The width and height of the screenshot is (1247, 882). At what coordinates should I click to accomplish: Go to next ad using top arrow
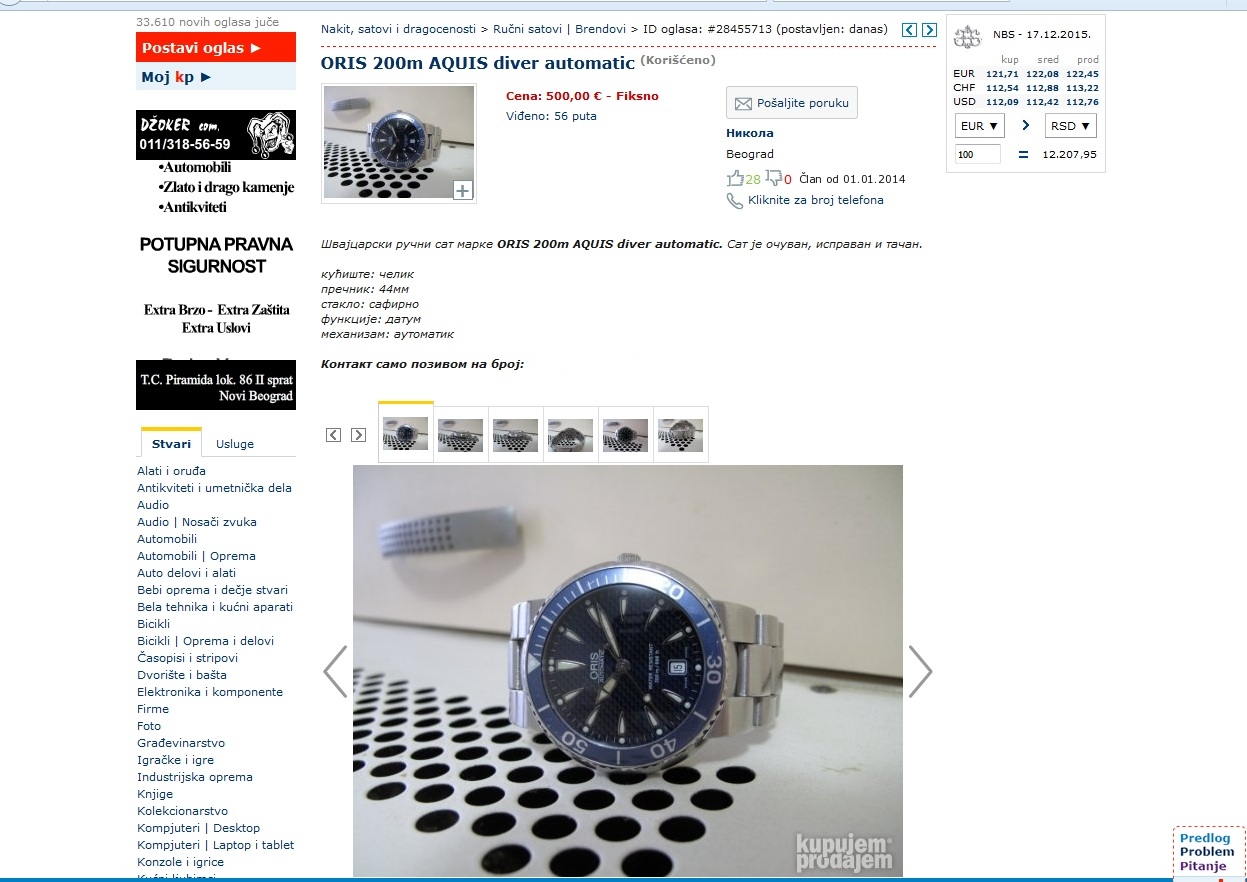[x=929, y=30]
